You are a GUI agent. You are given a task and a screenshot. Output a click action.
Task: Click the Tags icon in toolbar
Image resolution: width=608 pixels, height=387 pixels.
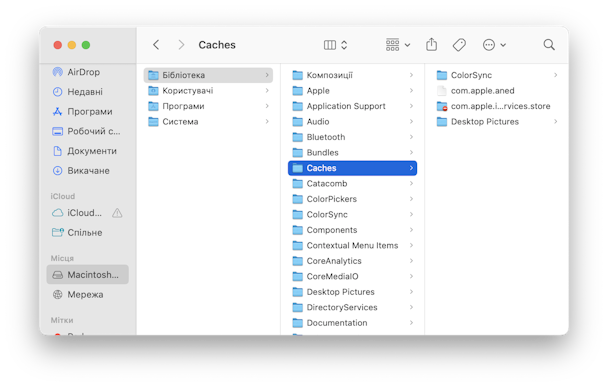click(459, 45)
